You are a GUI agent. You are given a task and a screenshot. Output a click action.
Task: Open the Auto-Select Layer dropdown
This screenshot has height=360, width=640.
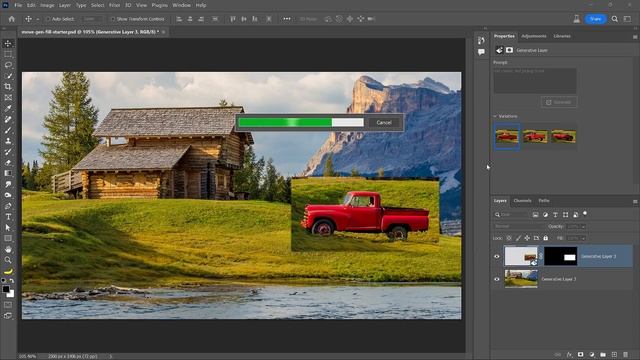point(92,19)
